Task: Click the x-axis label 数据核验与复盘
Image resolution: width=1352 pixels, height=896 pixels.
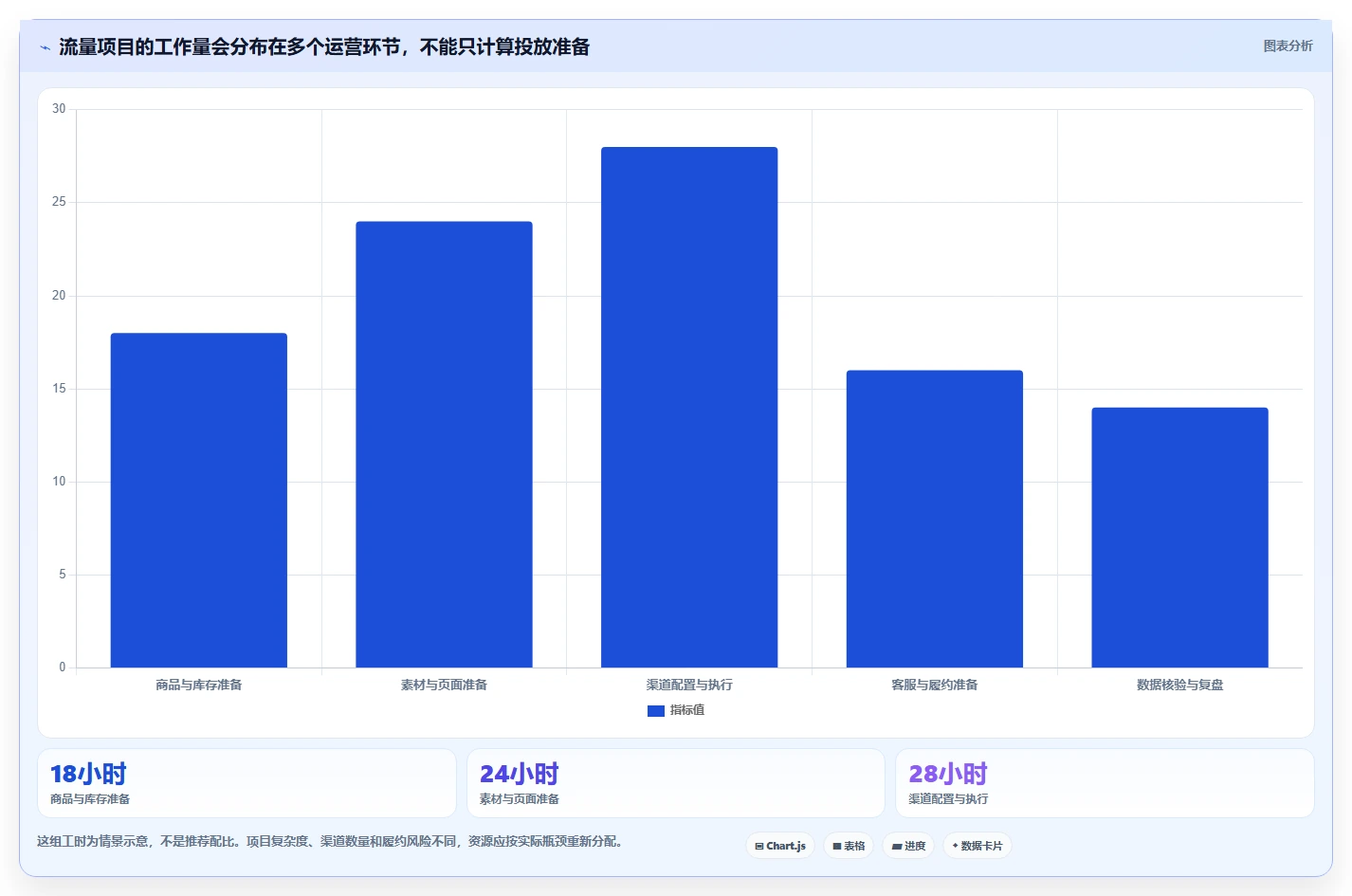Action: pyautogui.click(x=1179, y=685)
